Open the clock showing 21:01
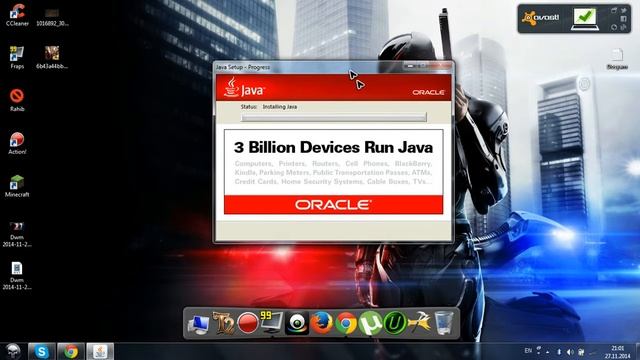The image size is (640, 360). pyautogui.click(x=618, y=352)
